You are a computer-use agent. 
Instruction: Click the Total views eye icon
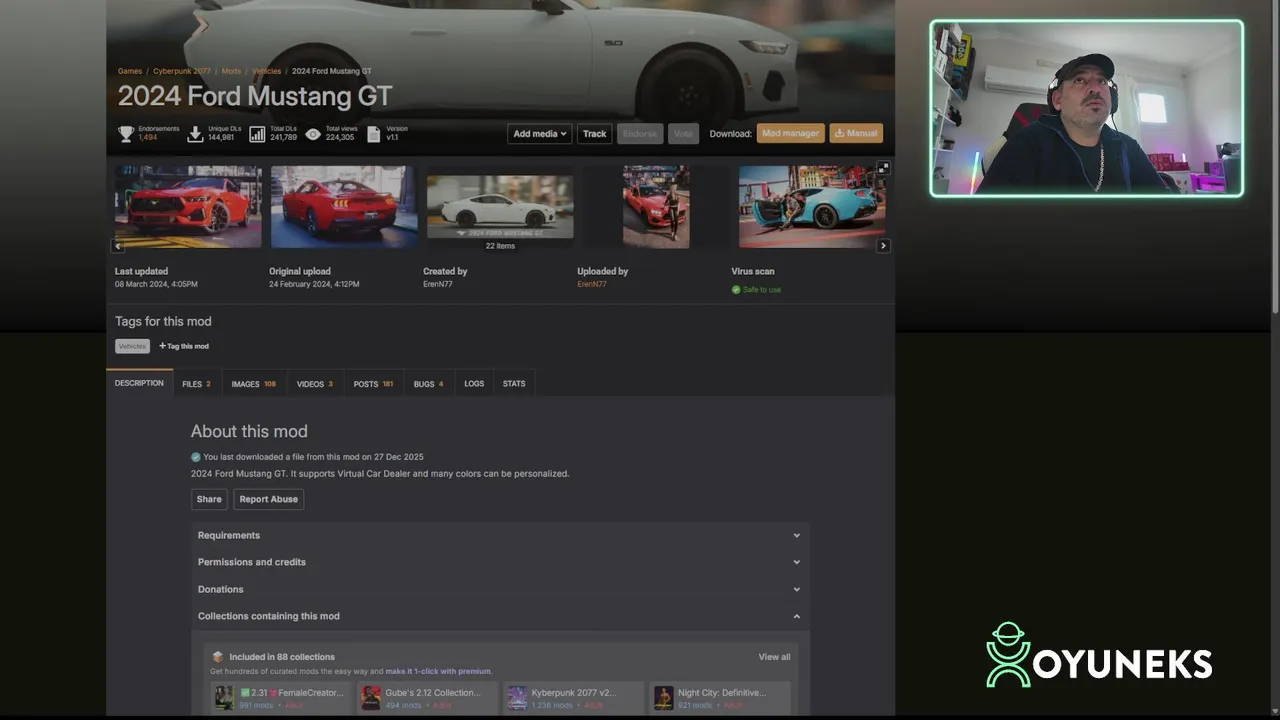tap(313, 133)
